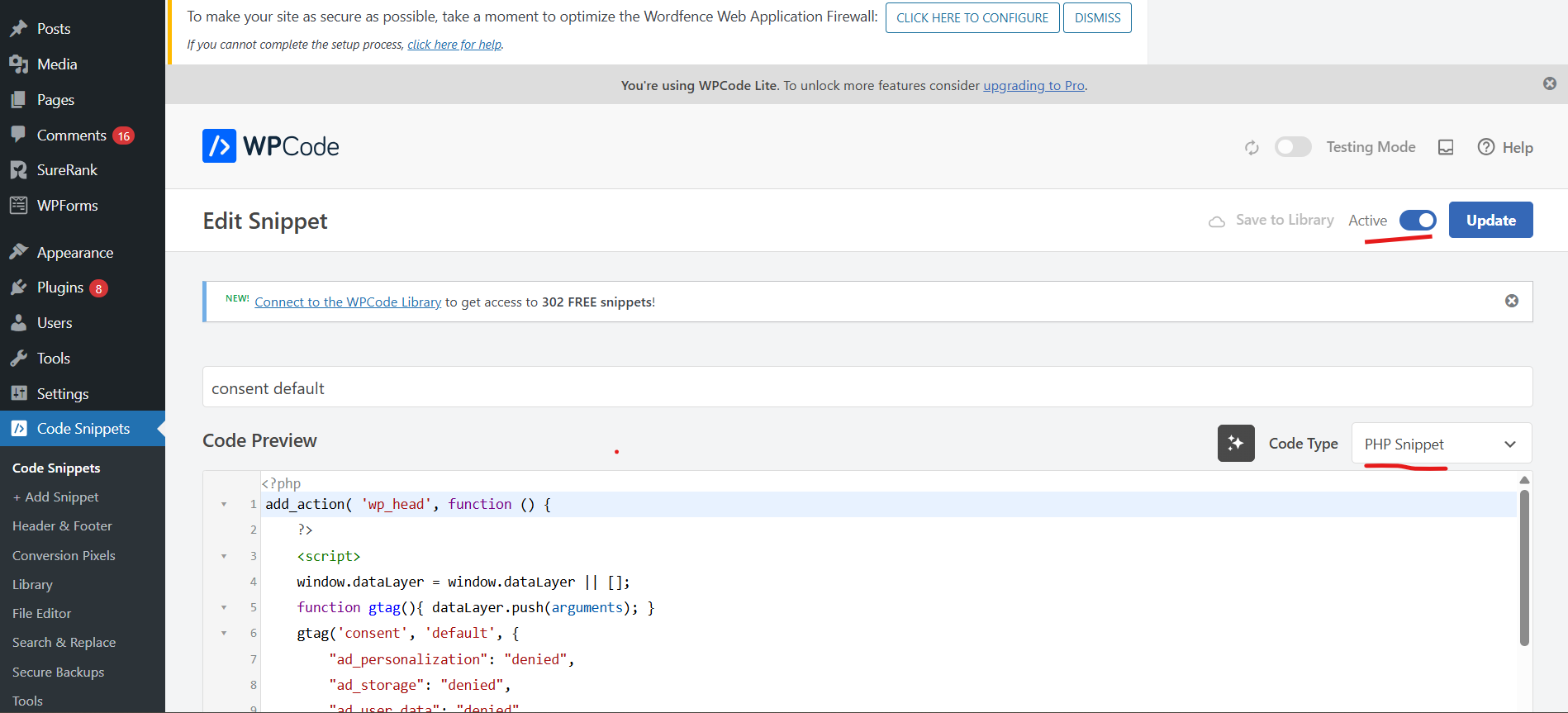Select Search & Replace submenu item

pyautogui.click(x=64, y=642)
